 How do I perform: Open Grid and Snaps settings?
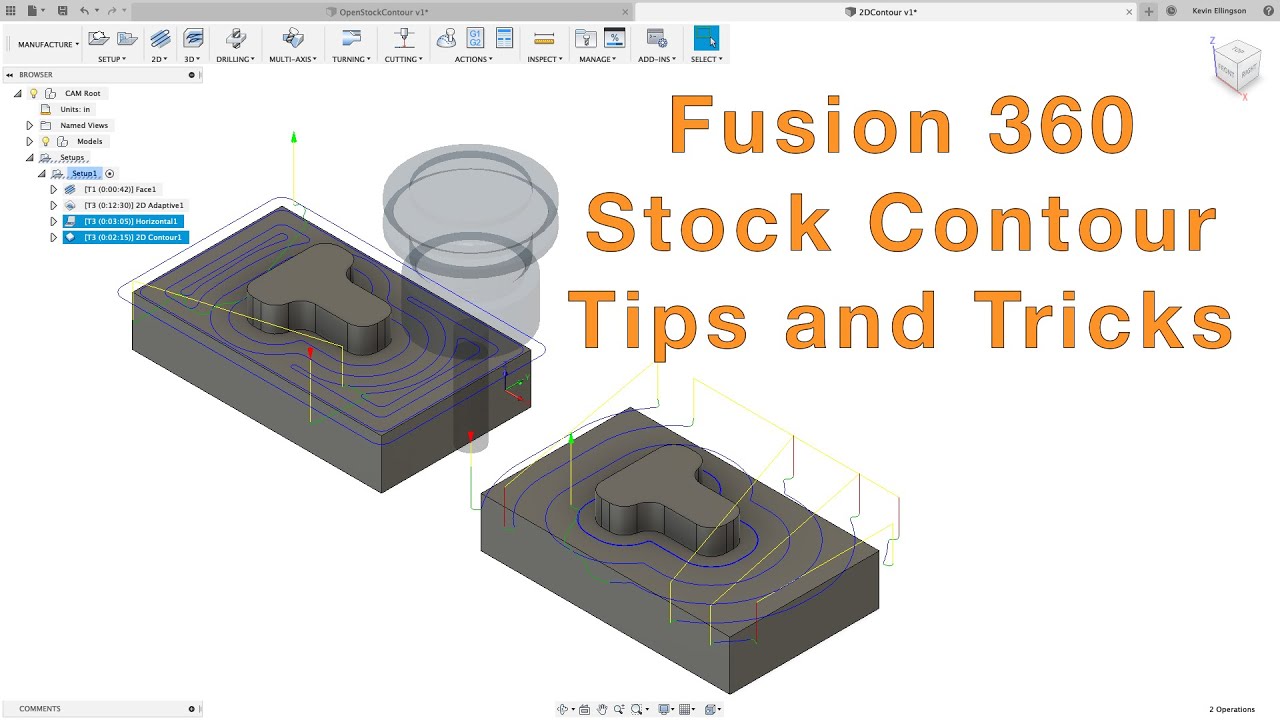pos(686,709)
